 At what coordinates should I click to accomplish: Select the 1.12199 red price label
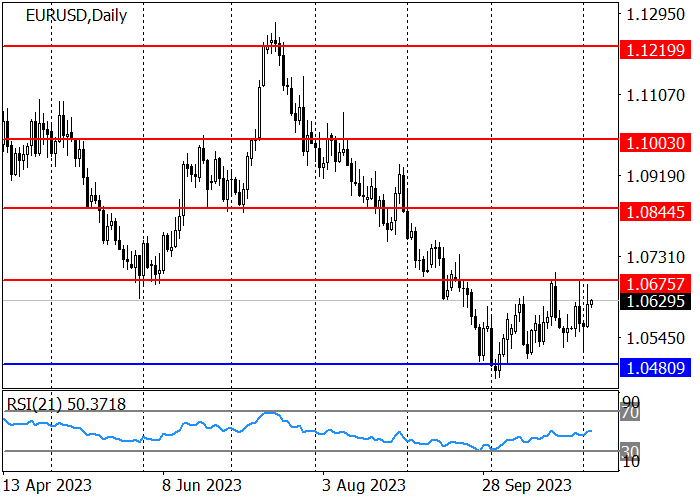655,50
